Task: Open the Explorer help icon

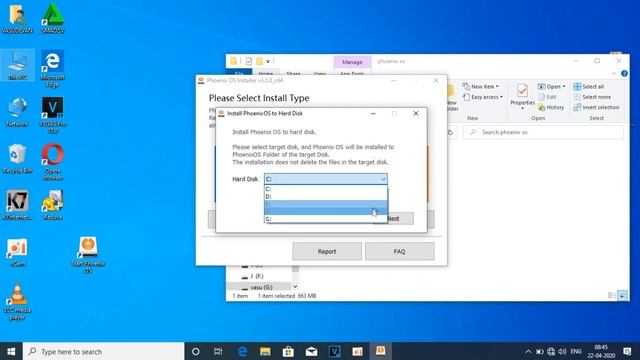Action: coord(624,73)
